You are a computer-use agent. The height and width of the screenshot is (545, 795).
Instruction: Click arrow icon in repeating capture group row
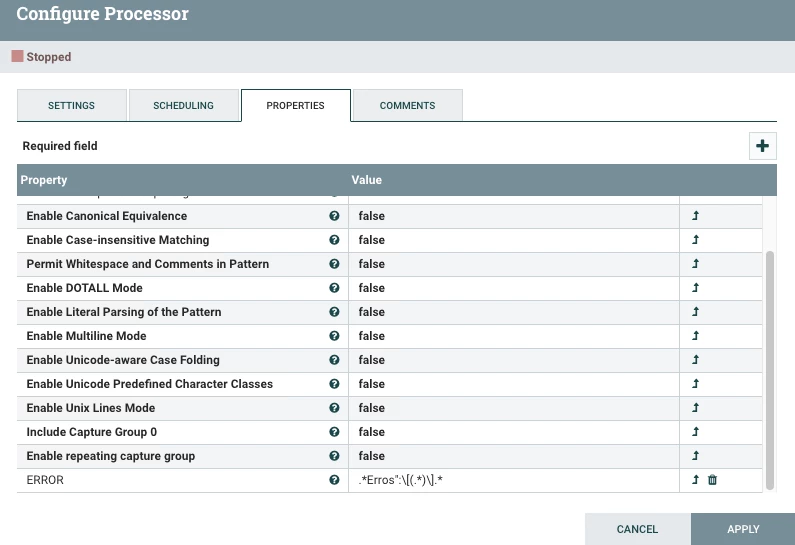click(x=696, y=456)
